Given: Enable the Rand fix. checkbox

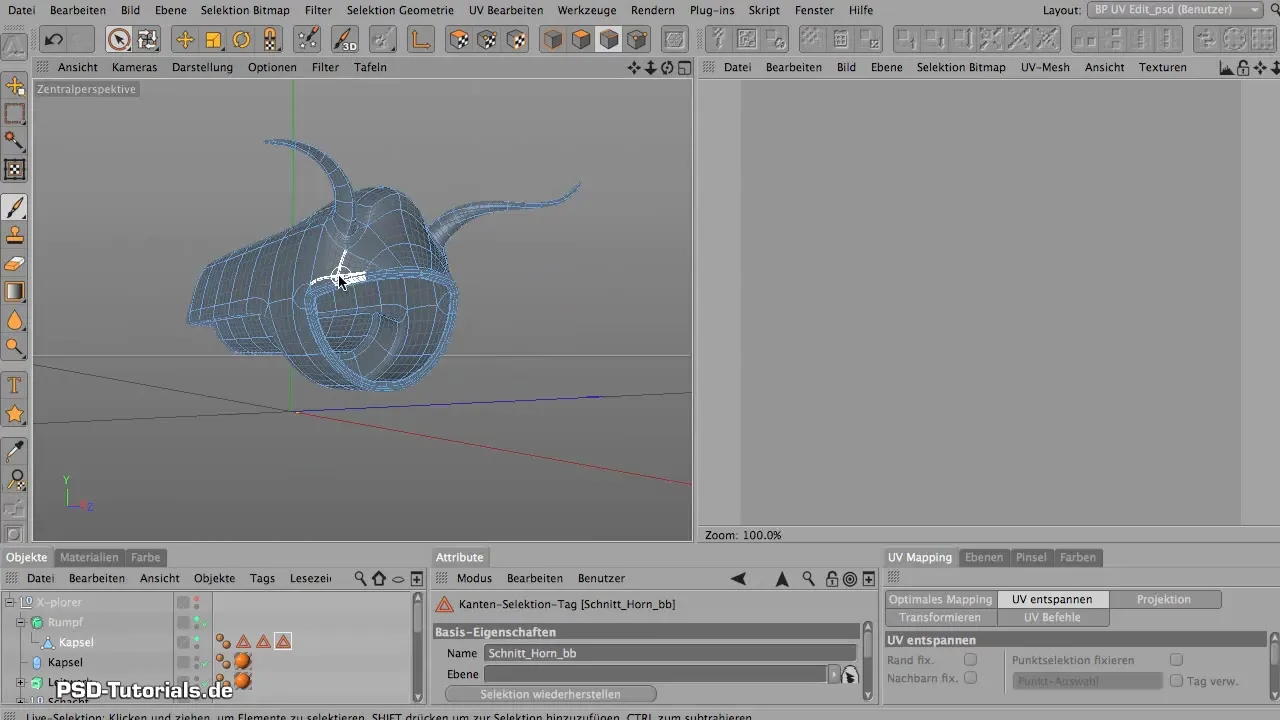Looking at the screenshot, I should point(970,660).
